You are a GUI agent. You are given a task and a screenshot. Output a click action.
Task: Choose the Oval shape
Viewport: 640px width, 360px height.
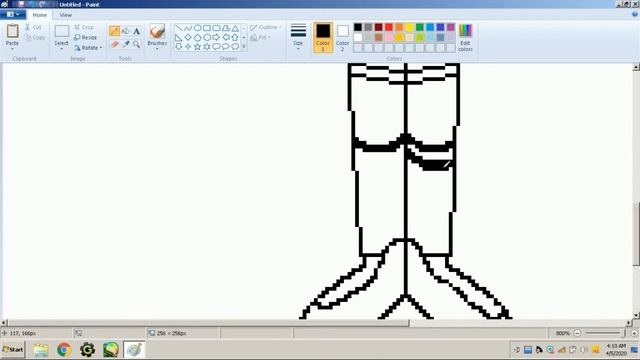tap(198, 28)
